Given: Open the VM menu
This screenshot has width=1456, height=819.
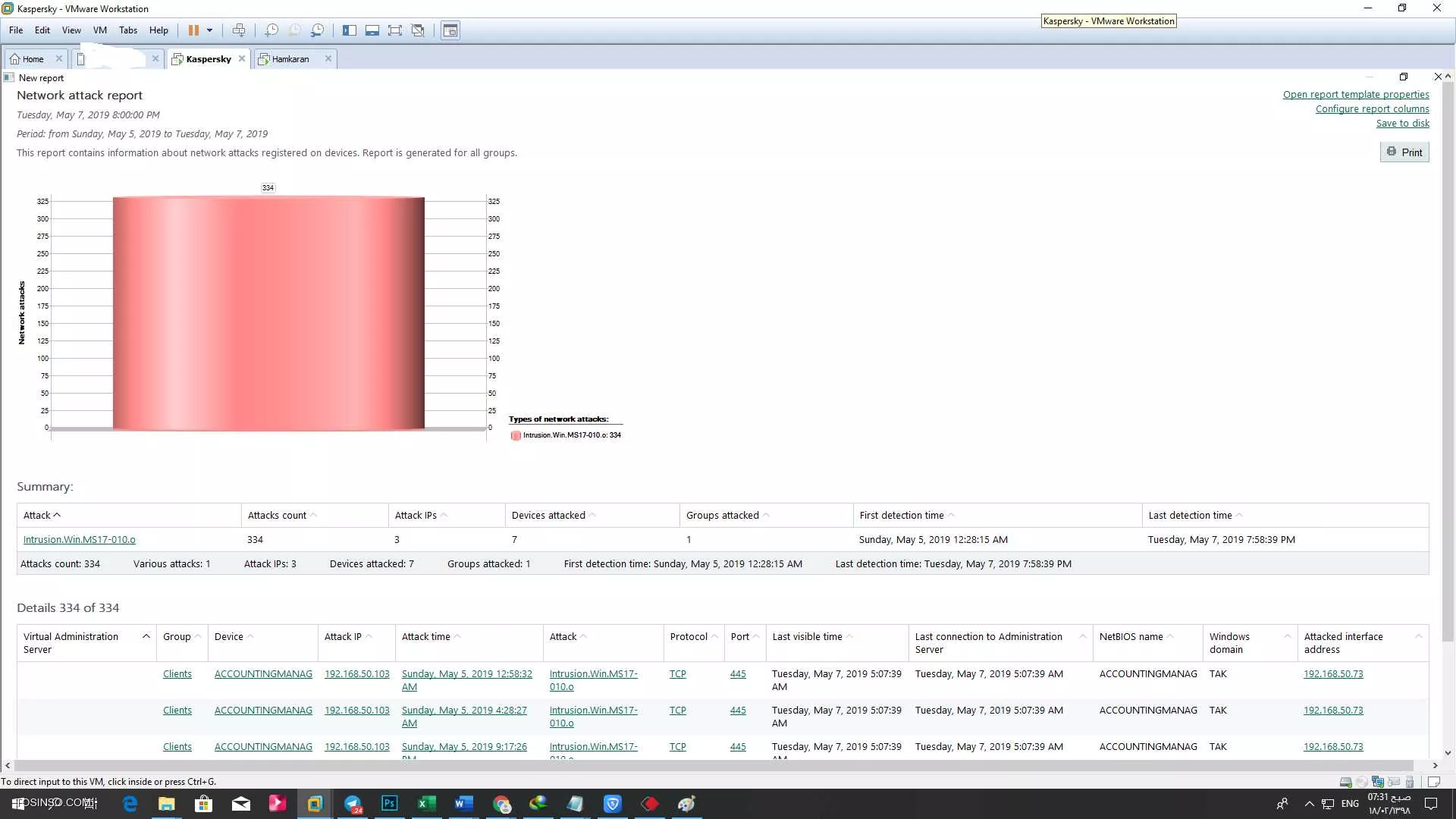Looking at the screenshot, I should click(x=100, y=30).
